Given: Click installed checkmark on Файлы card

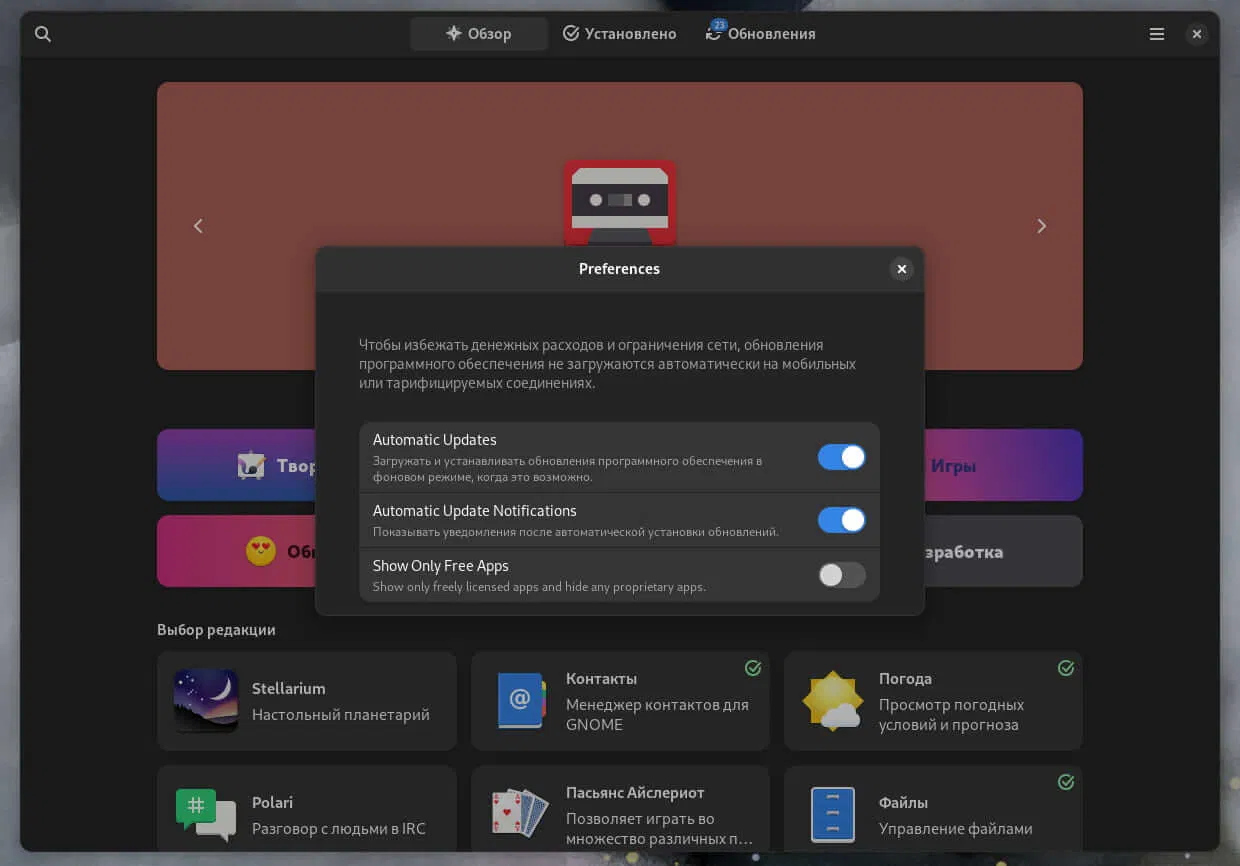Looking at the screenshot, I should pyautogui.click(x=1066, y=782).
